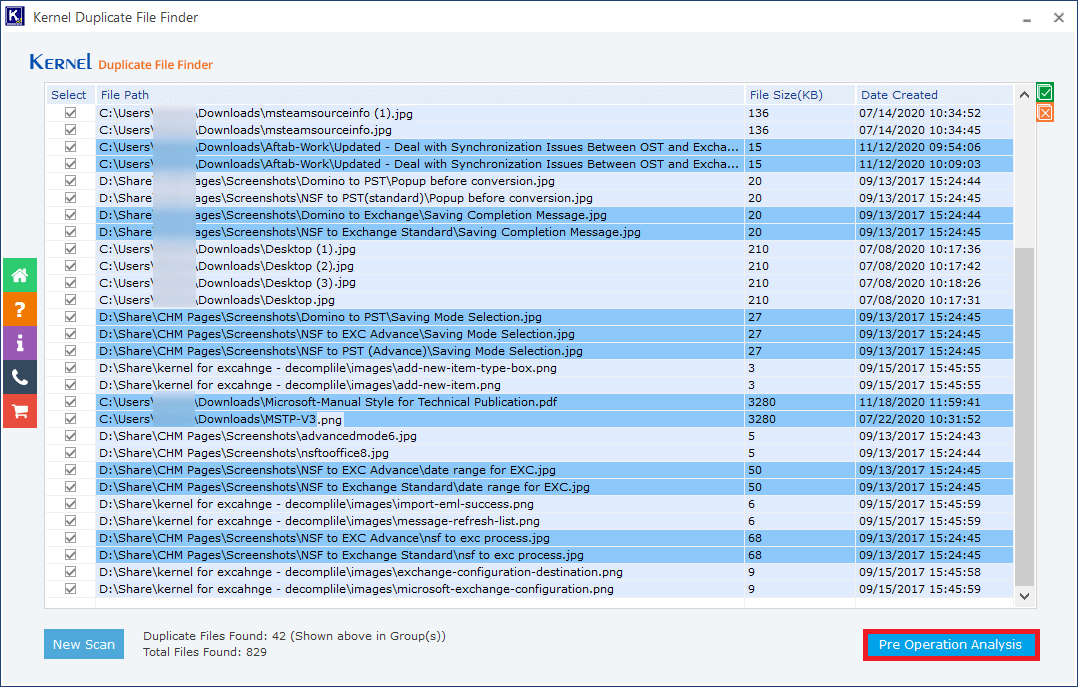Minimize the Kernel Duplicate File Finder window
This screenshot has width=1078, height=687.
tap(1026, 18)
